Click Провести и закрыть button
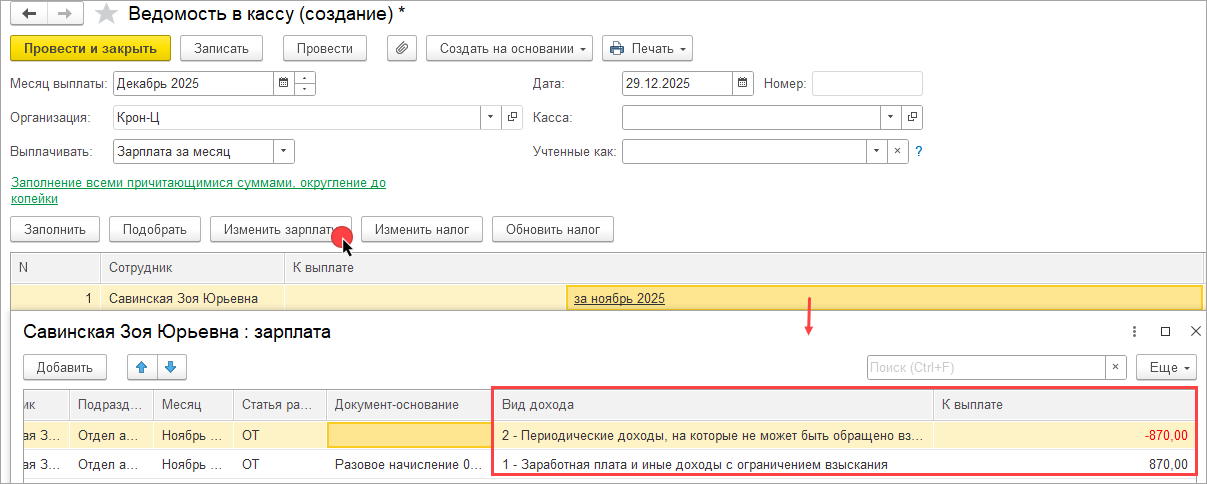 [90, 48]
